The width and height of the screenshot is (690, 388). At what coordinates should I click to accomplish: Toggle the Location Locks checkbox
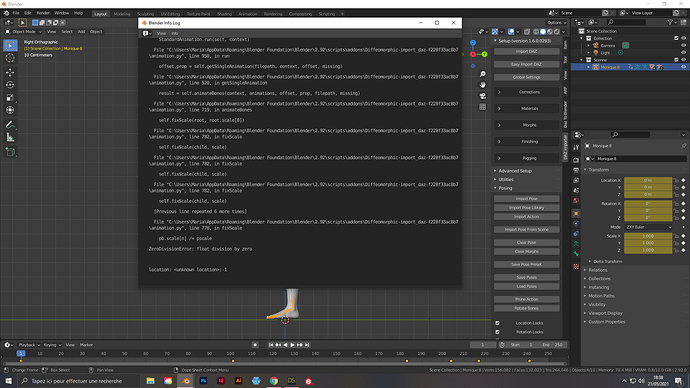(x=497, y=323)
